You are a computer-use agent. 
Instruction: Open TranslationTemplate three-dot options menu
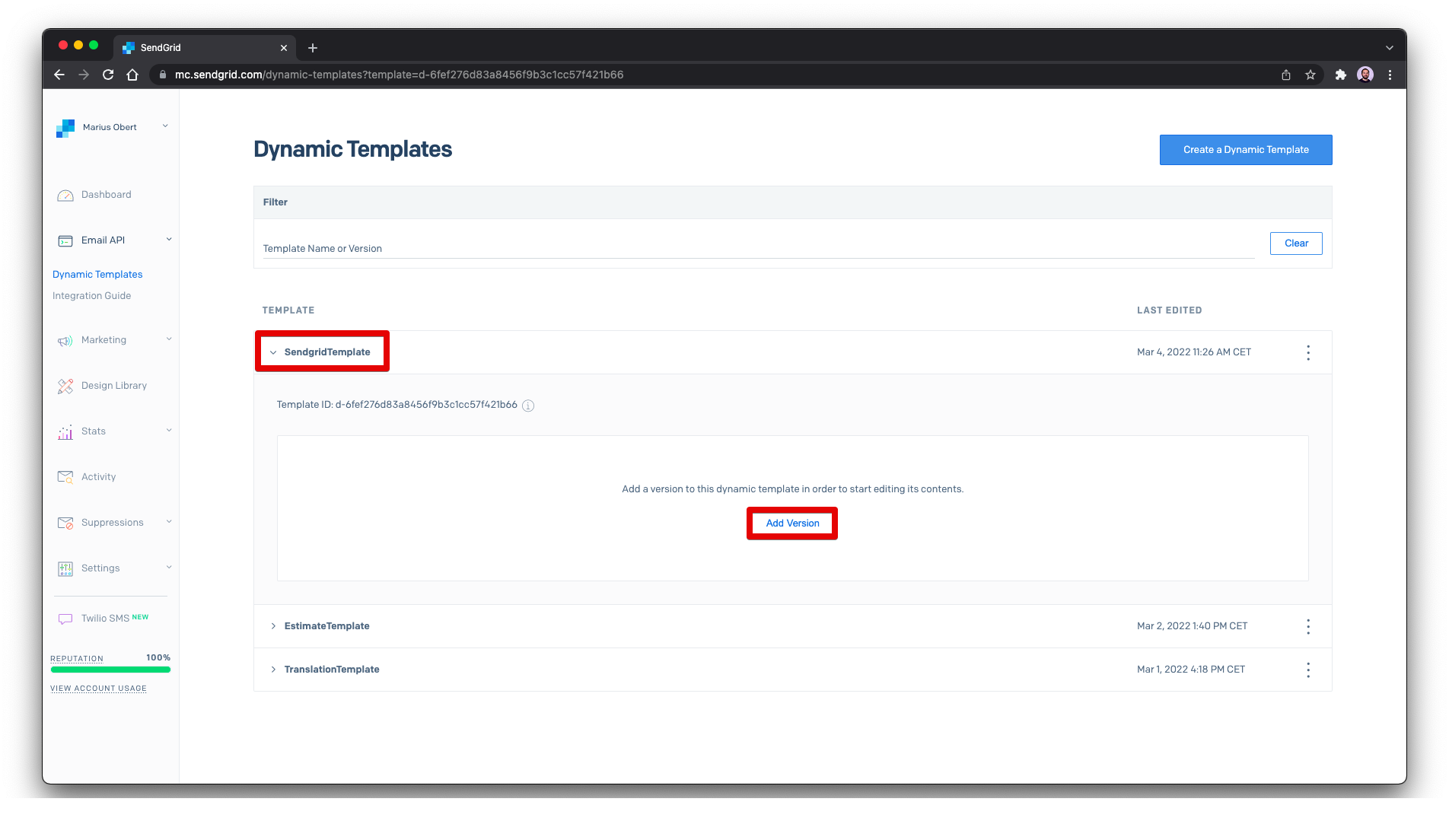[1308, 670]
